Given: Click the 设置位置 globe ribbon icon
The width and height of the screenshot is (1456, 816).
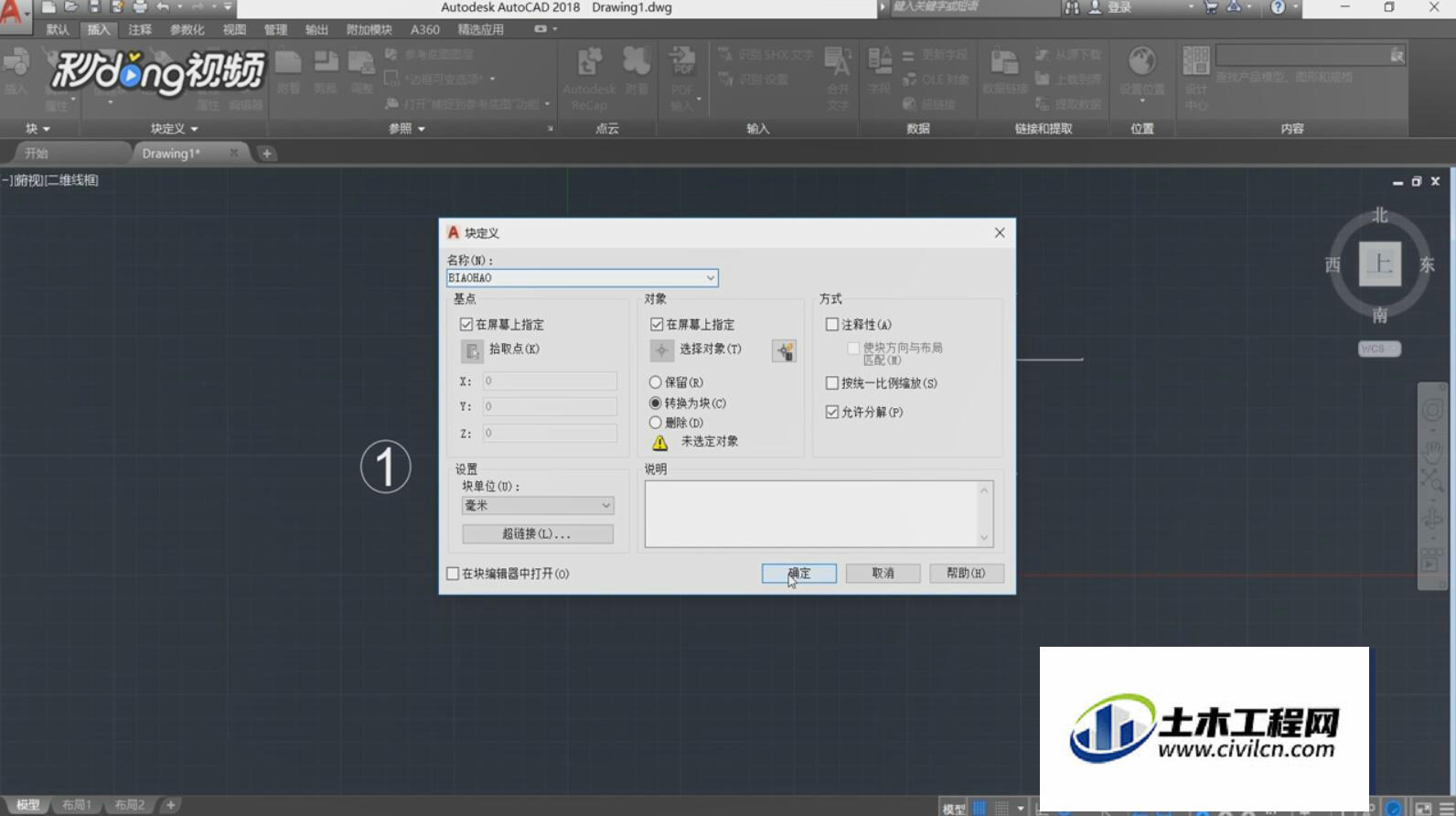Looking at the screenshot, I should [x=1141, y=62].
